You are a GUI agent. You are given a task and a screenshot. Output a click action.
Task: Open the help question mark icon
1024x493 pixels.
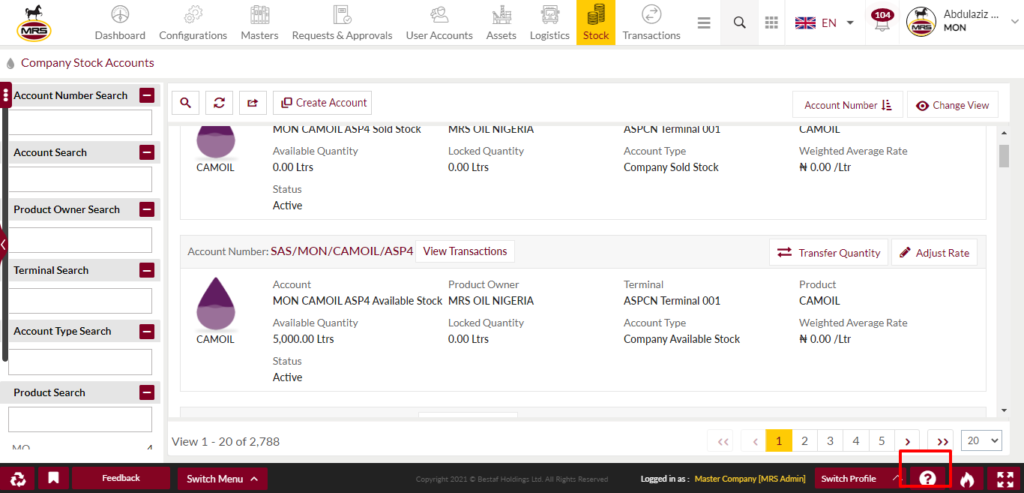[x=926, y=479]
